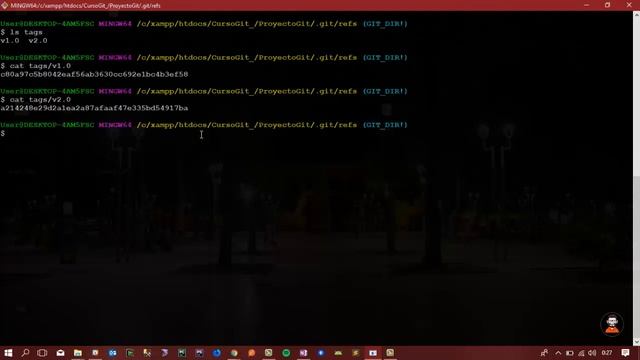Open Outlook from the taskbar

[x=113, y=353]
